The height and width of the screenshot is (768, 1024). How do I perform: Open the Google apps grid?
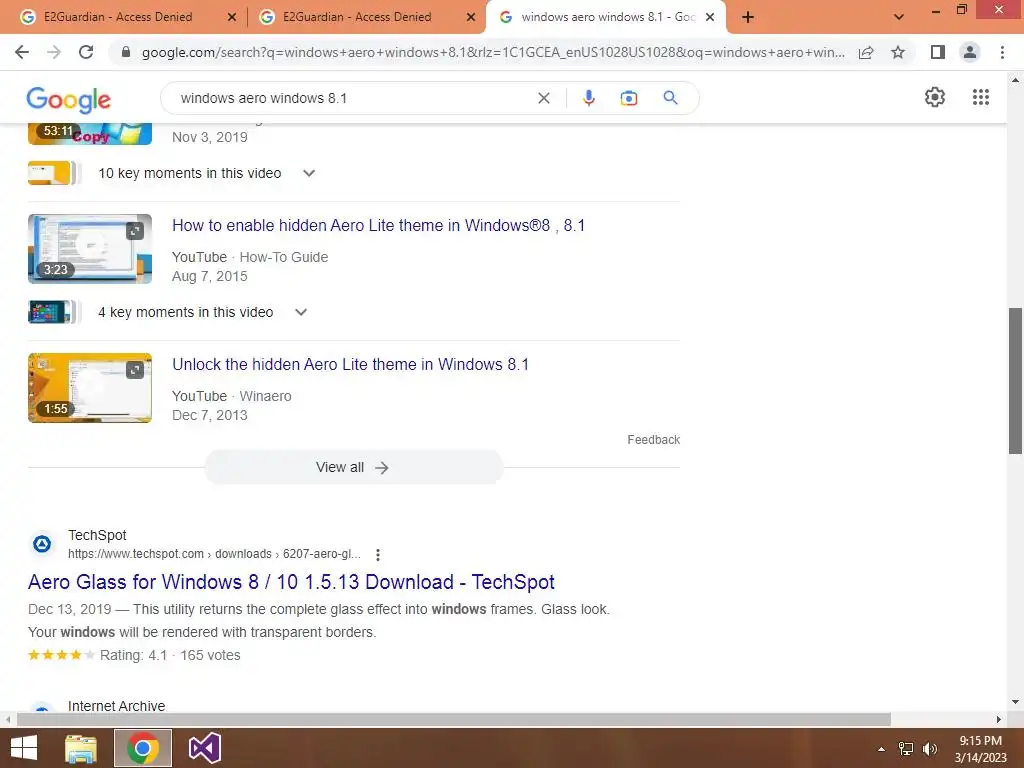pos(981,97)
